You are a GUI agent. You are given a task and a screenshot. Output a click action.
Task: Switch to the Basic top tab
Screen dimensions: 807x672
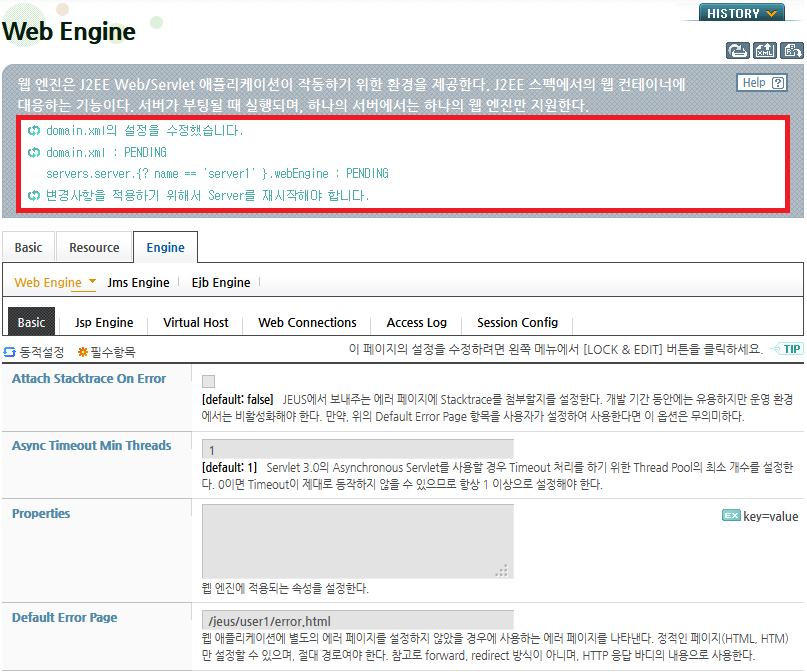tap(28, 247)
